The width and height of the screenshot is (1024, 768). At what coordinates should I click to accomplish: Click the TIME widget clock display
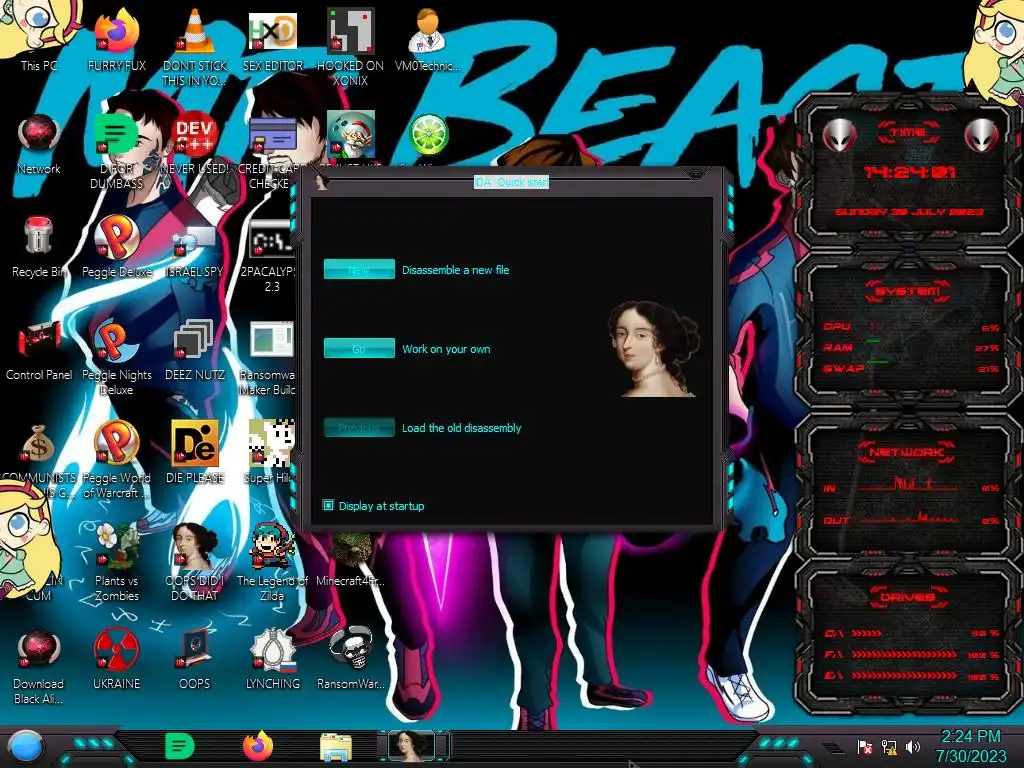click(x=909, y=172)
